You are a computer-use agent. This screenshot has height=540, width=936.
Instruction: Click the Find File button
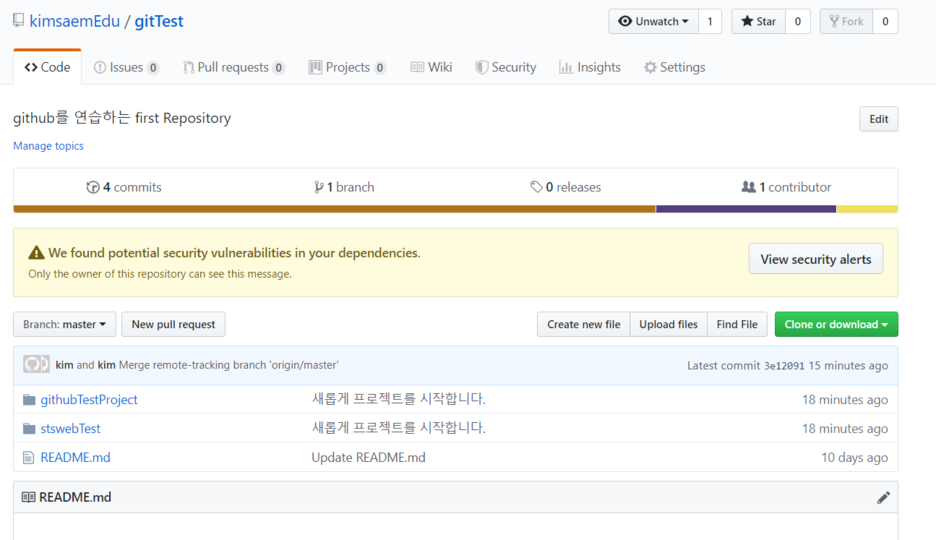click(737, 324)
